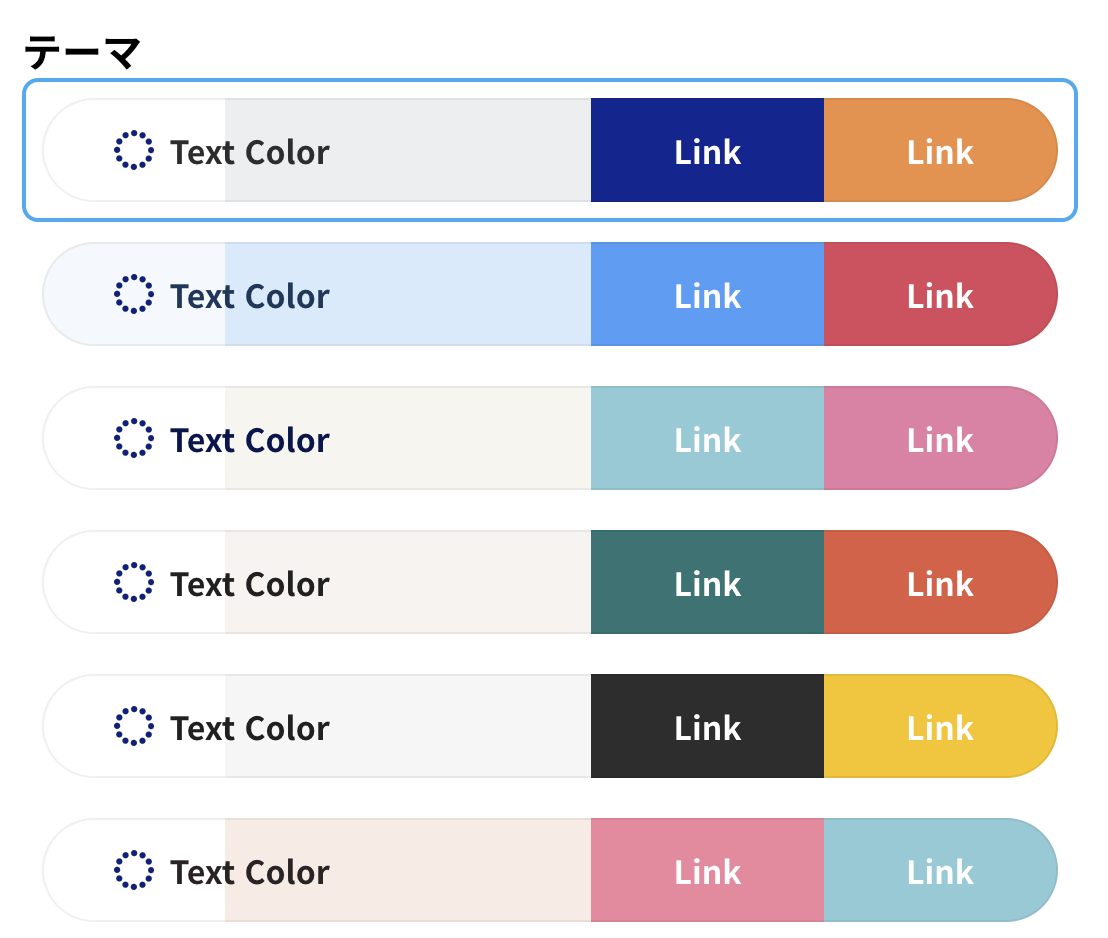Screen dimensions: 1108x938
Task: Select the black Link swatch
Action: click(x=707, y=726)
